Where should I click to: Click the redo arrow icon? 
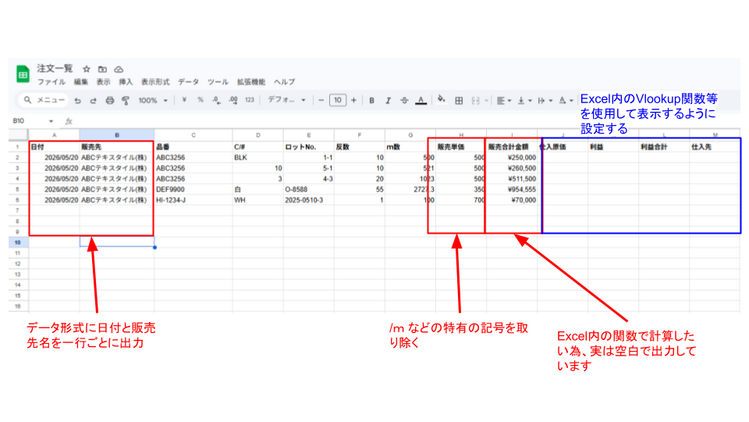point(93,100)
